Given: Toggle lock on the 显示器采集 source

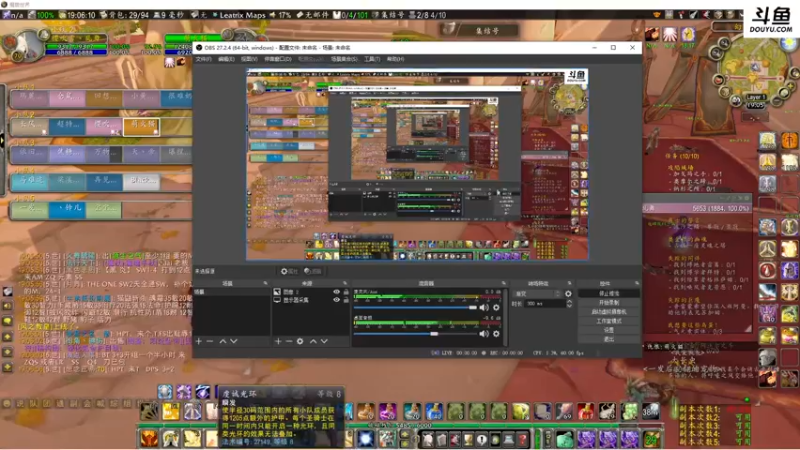Looking at the screenshot, I should coord(346,300).
